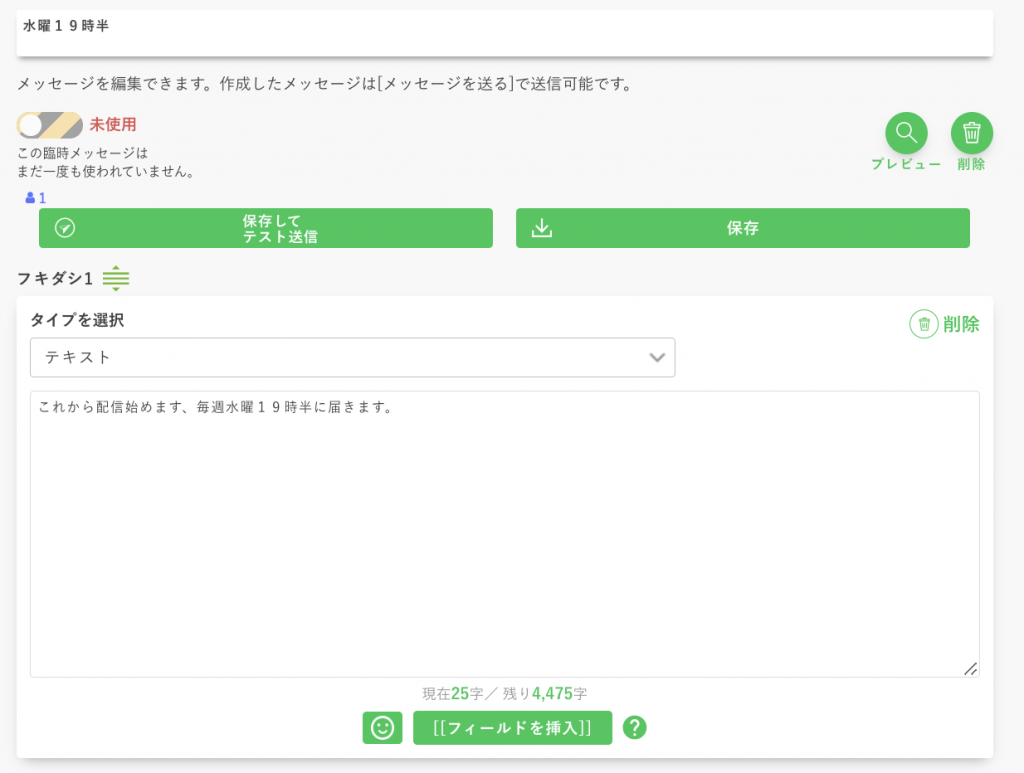Click the checkmark icon on the test send button

tap(63, 227)
